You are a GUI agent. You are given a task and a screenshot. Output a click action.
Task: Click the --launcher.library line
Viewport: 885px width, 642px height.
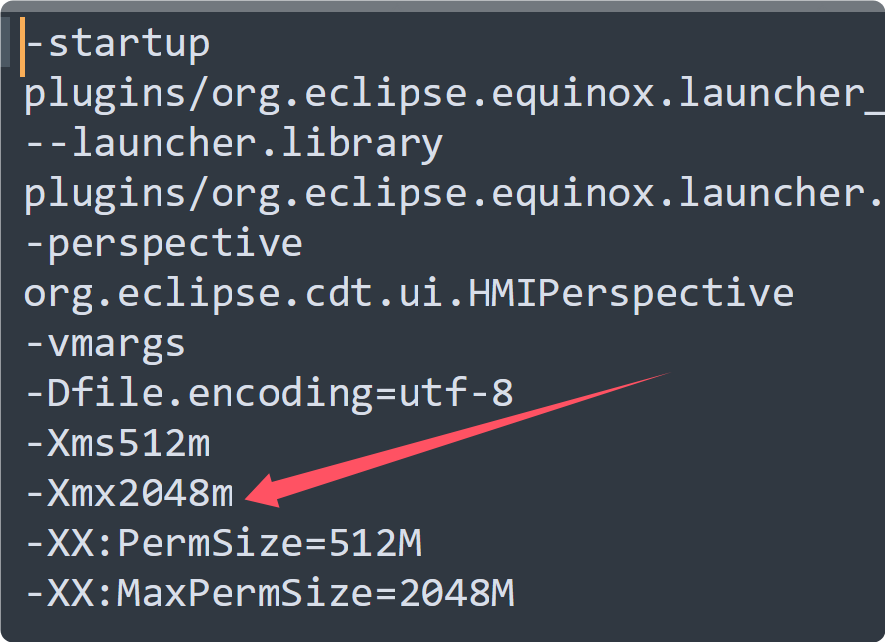click(234, 143)
